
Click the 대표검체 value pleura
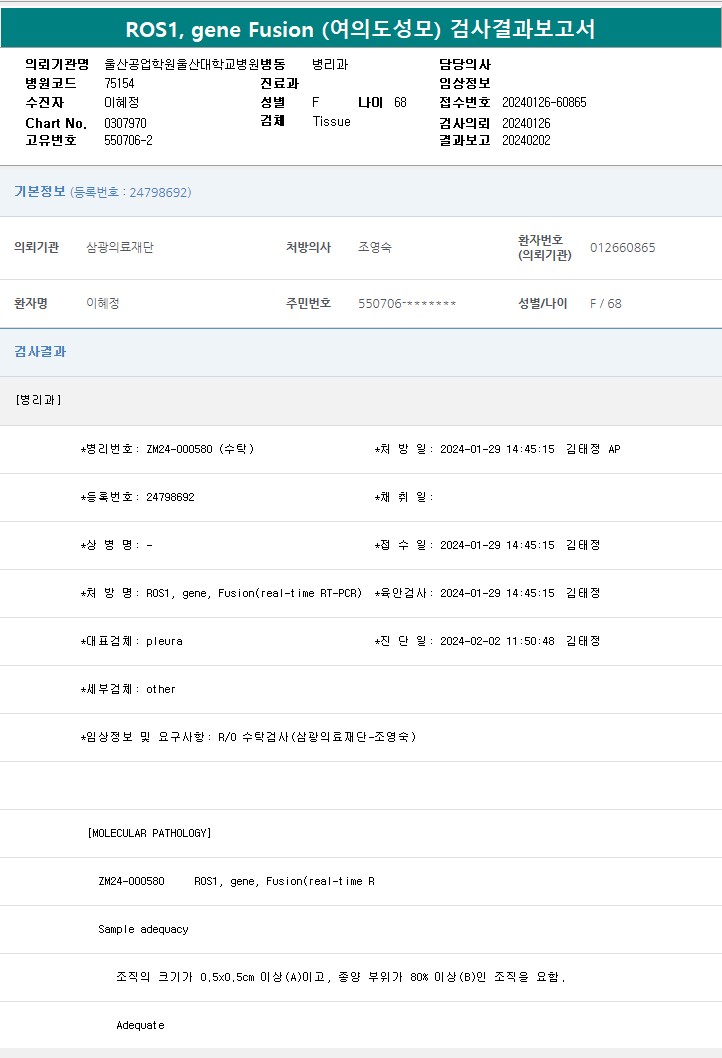click(164, 641)
